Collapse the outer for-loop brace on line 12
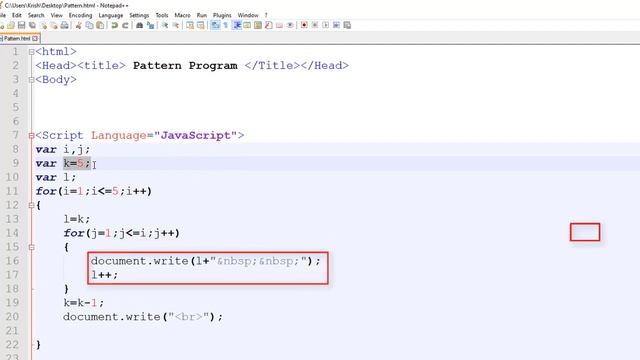Image resolution: width=640 pixels, height=360 pixels. (x=31, y=205)
